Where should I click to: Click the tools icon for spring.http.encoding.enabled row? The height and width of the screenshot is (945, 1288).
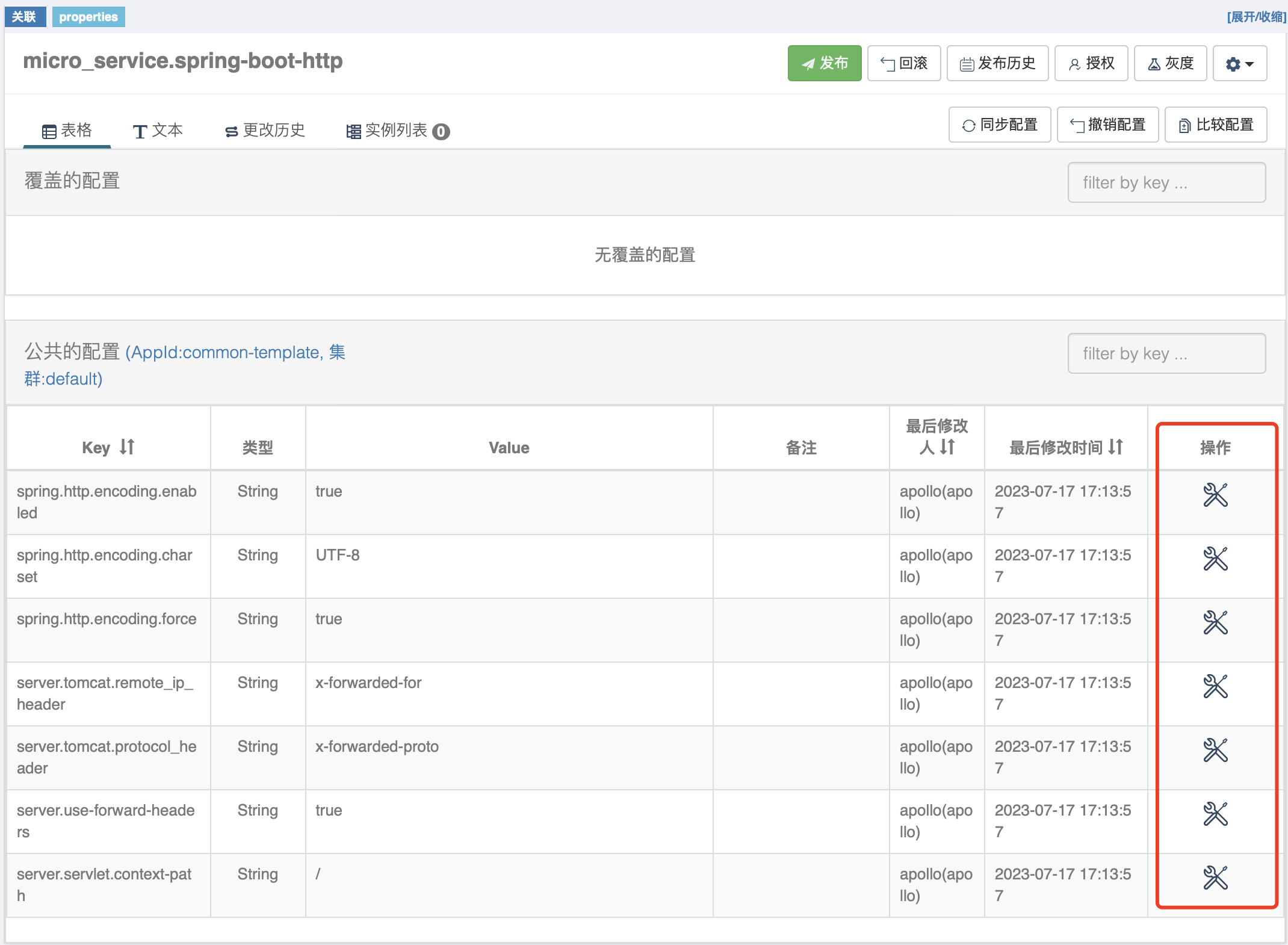(1215, 495)
